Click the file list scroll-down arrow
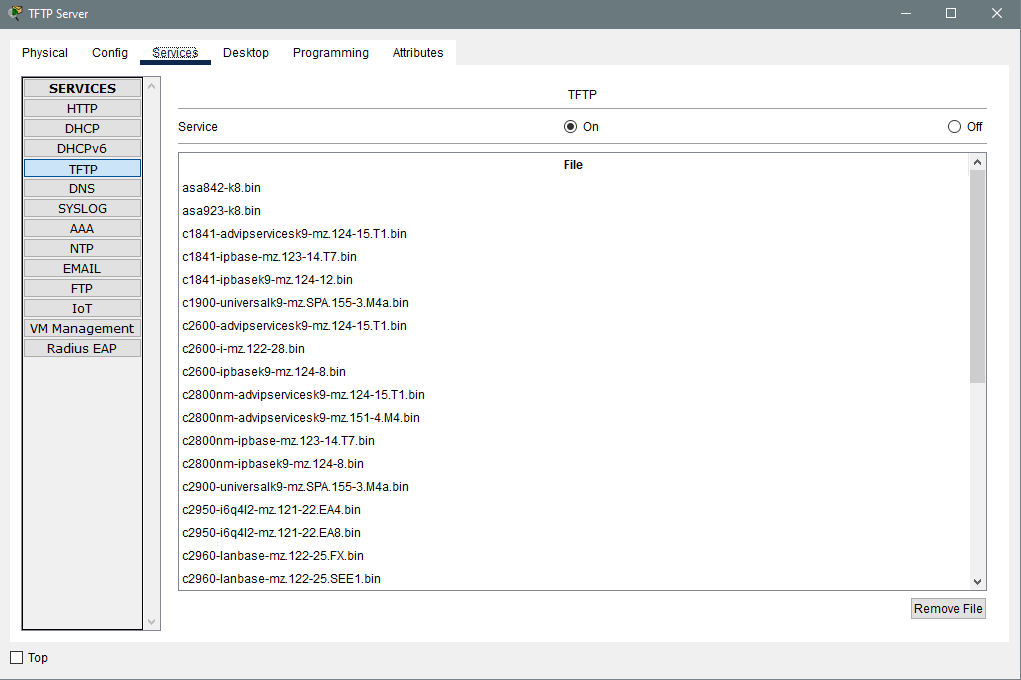This screenshot has width=1021, height=680. 977,582
